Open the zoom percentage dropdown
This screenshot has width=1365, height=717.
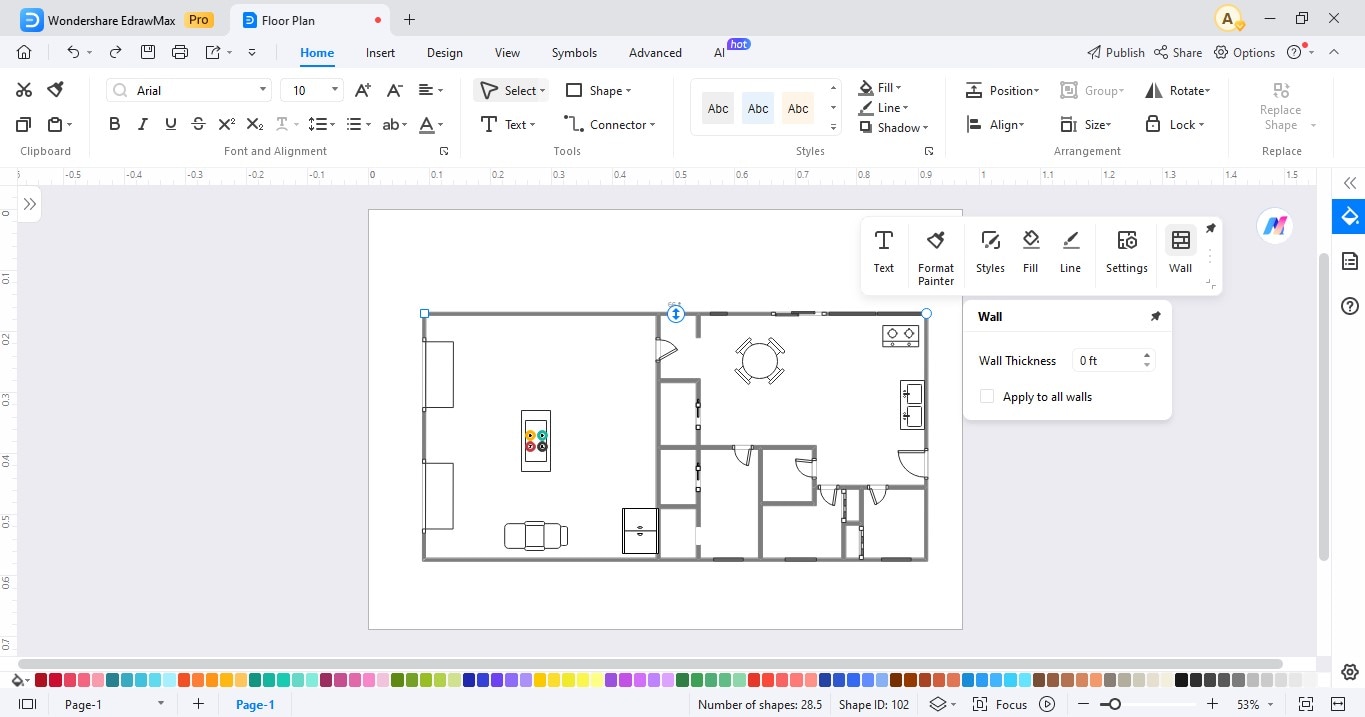(x=1273, y=704)
